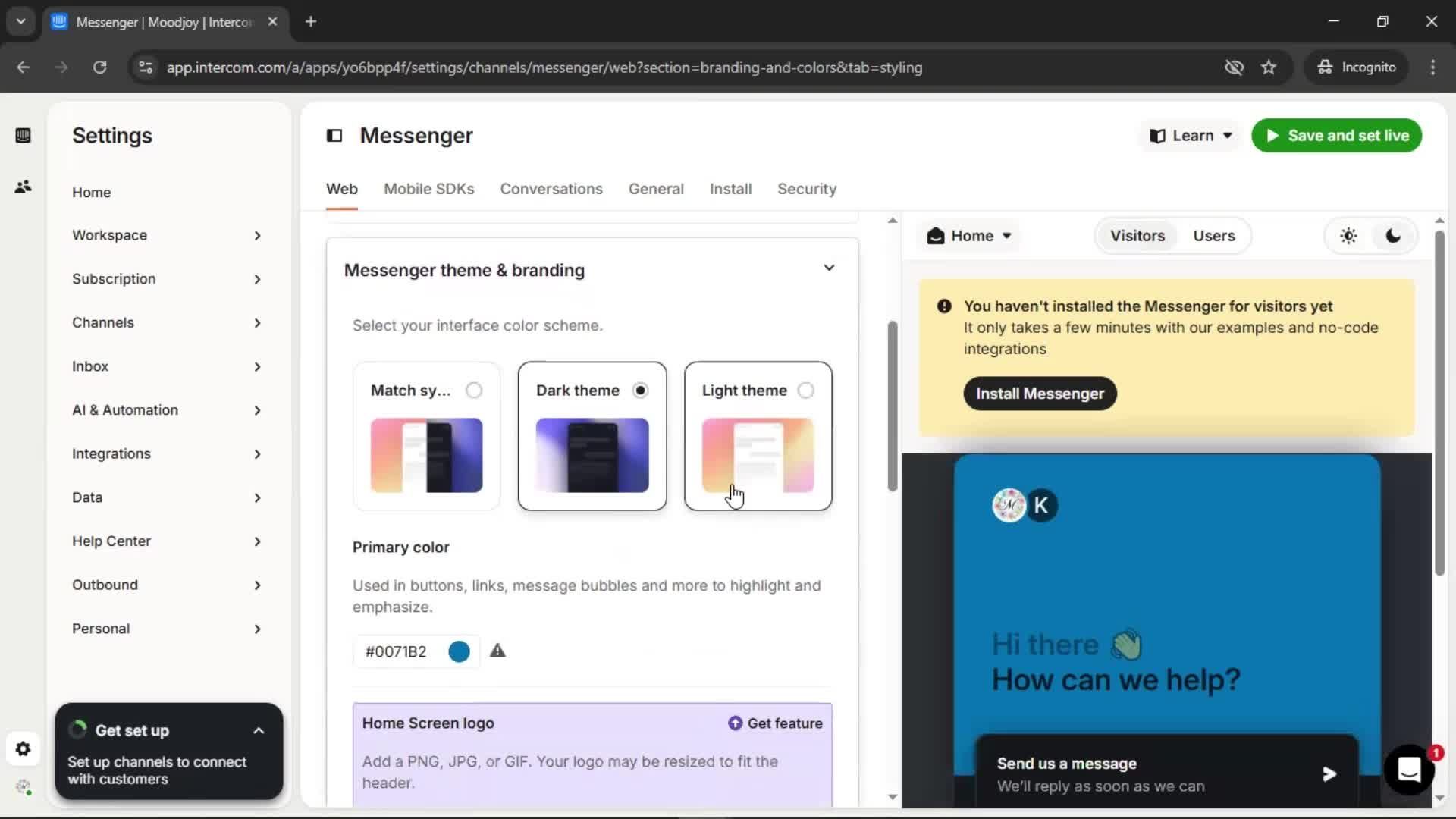This screenshot has height=819, width=1456.
Task: Select the Light theme radio button
Action: click(806, 391)
